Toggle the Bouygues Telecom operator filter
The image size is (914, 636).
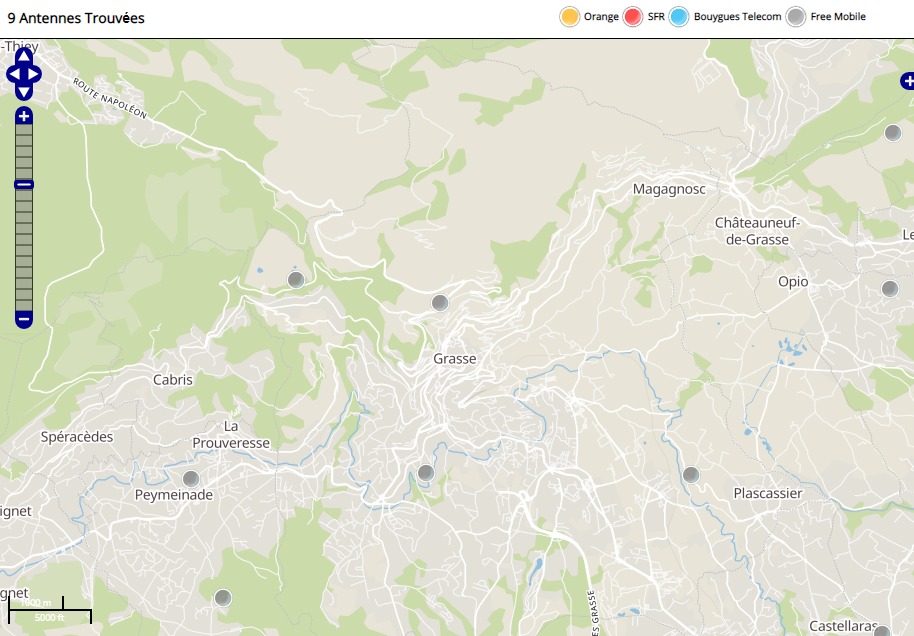click(x=680, y=17)
